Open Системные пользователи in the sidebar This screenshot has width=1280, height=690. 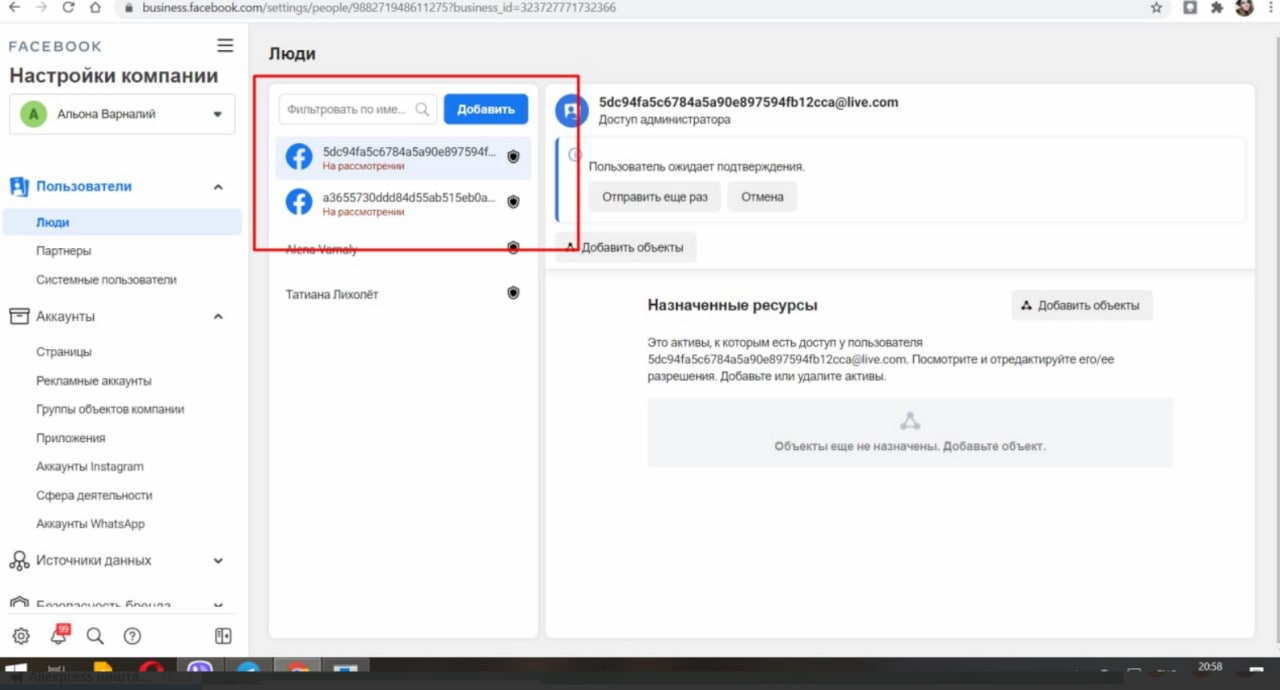106,280
